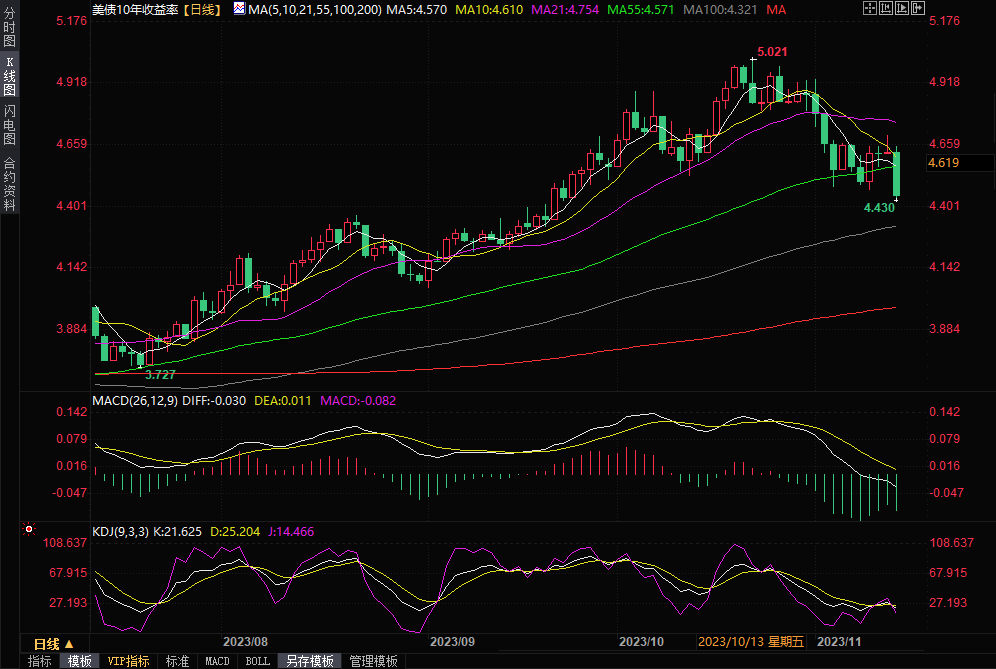Click the 2023/10/13 星期五 date marker

750,641
